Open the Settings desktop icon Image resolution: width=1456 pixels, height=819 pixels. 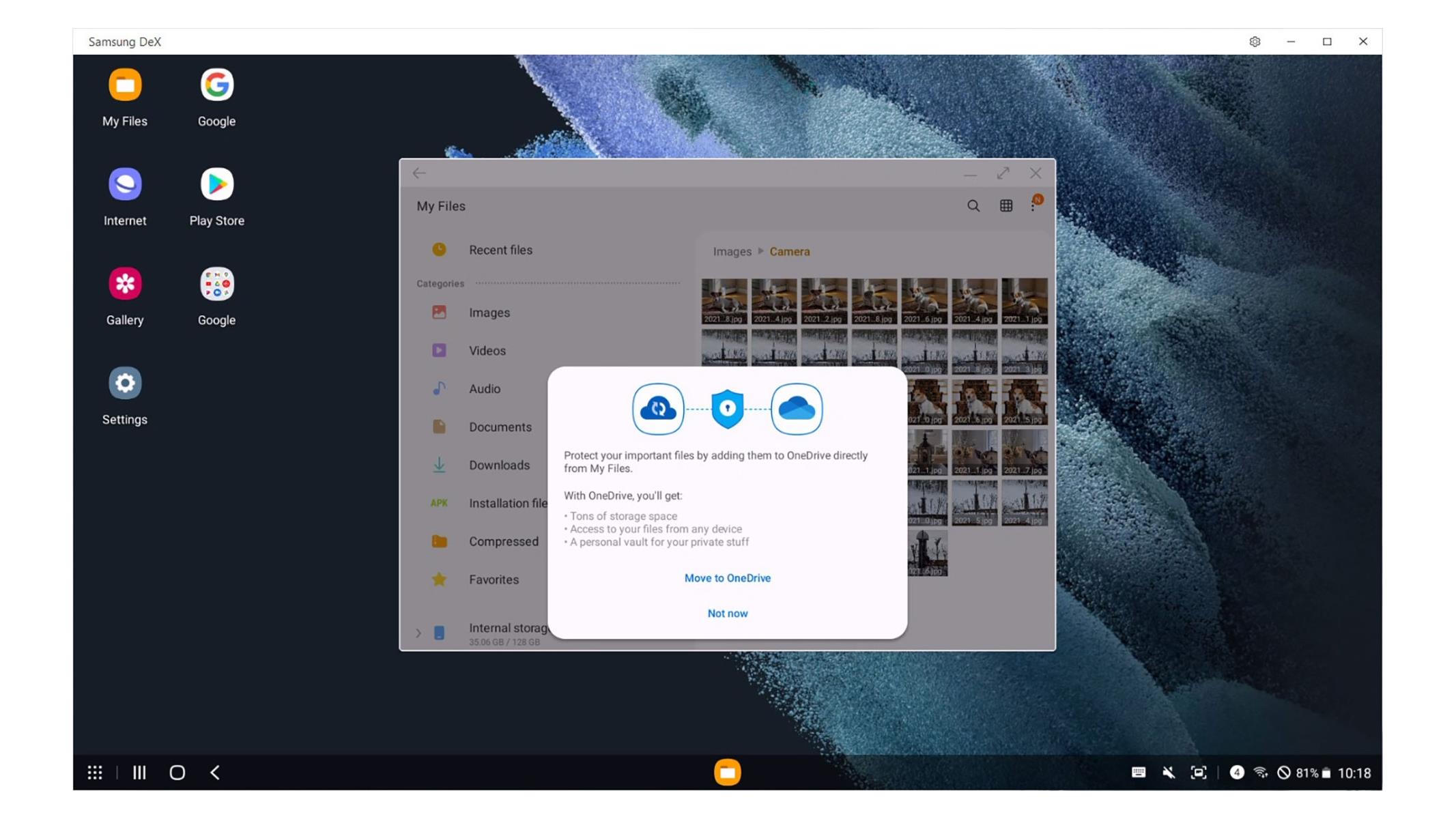click(x=125, y=383)
